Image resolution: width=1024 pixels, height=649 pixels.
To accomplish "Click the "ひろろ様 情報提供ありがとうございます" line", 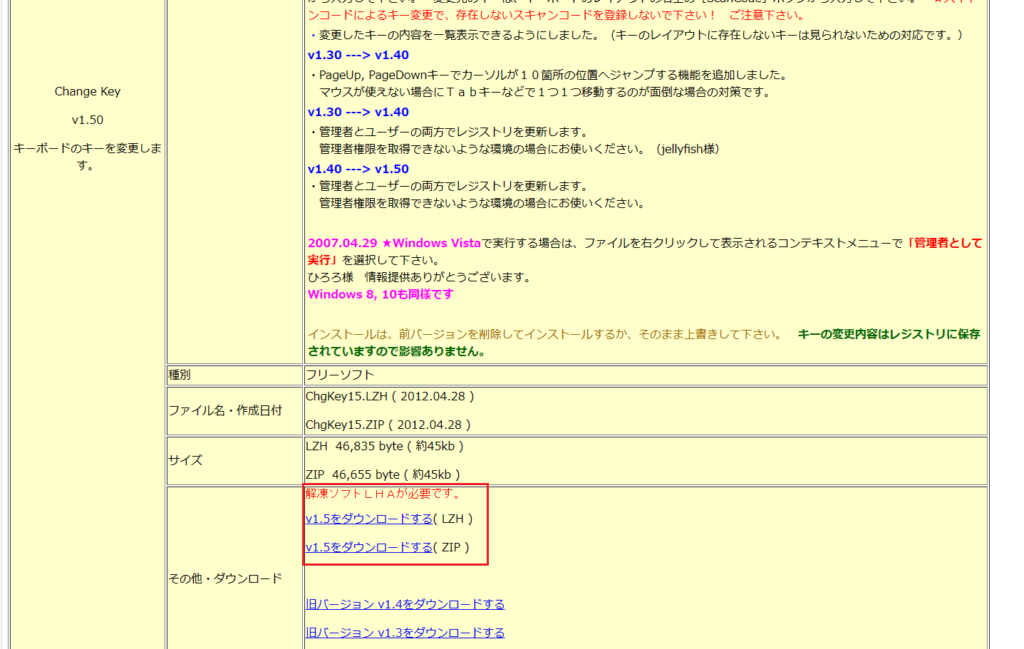I will click(419, 277).
